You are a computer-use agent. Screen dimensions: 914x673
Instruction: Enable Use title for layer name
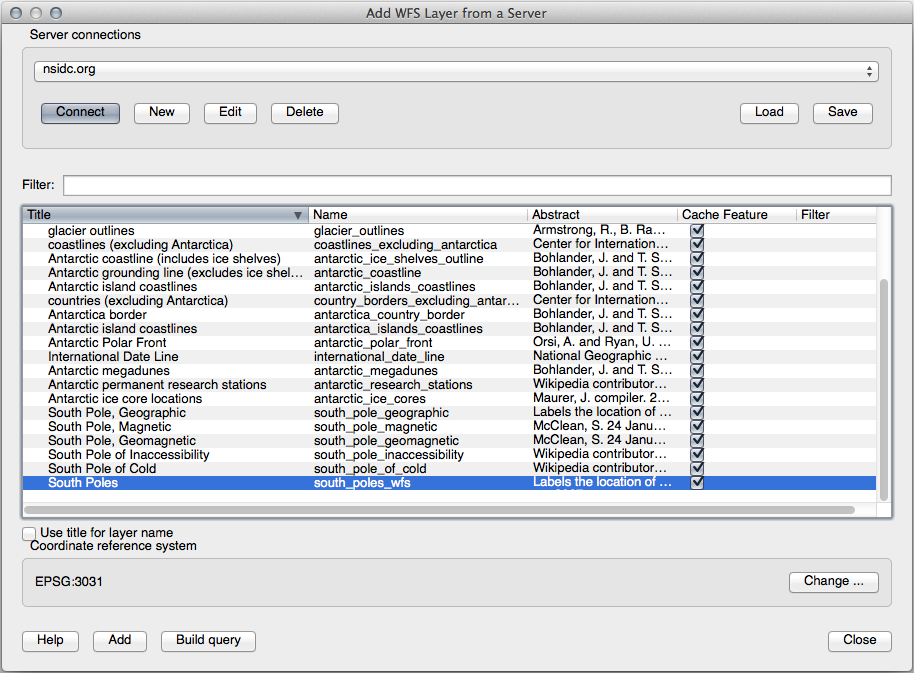[x=30, y=534]
